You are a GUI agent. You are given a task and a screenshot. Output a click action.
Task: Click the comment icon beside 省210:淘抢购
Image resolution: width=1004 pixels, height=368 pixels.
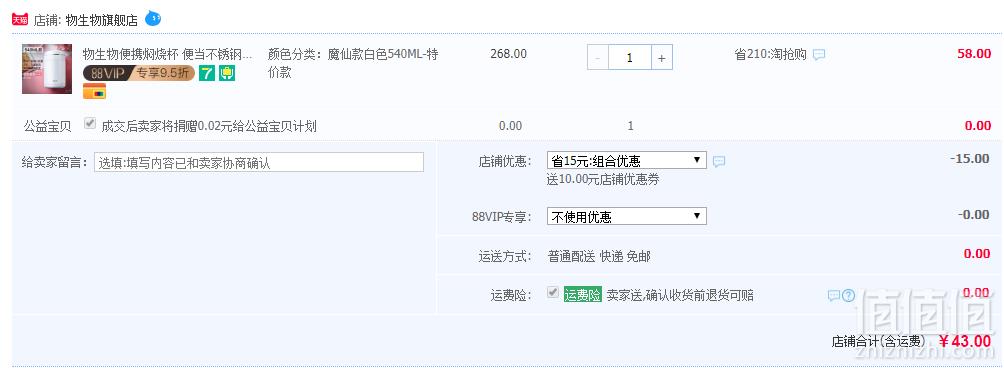(x=819, y=55)
